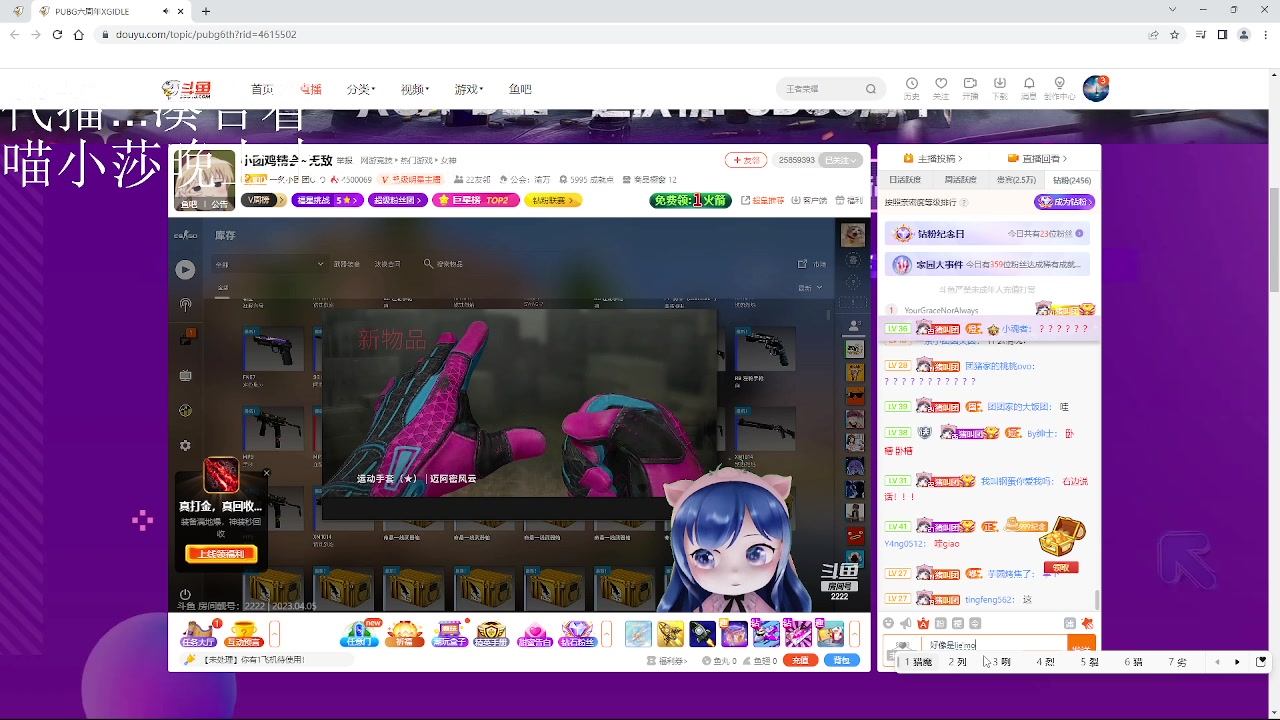Expand the 已关注 follow dropdown

839,160
